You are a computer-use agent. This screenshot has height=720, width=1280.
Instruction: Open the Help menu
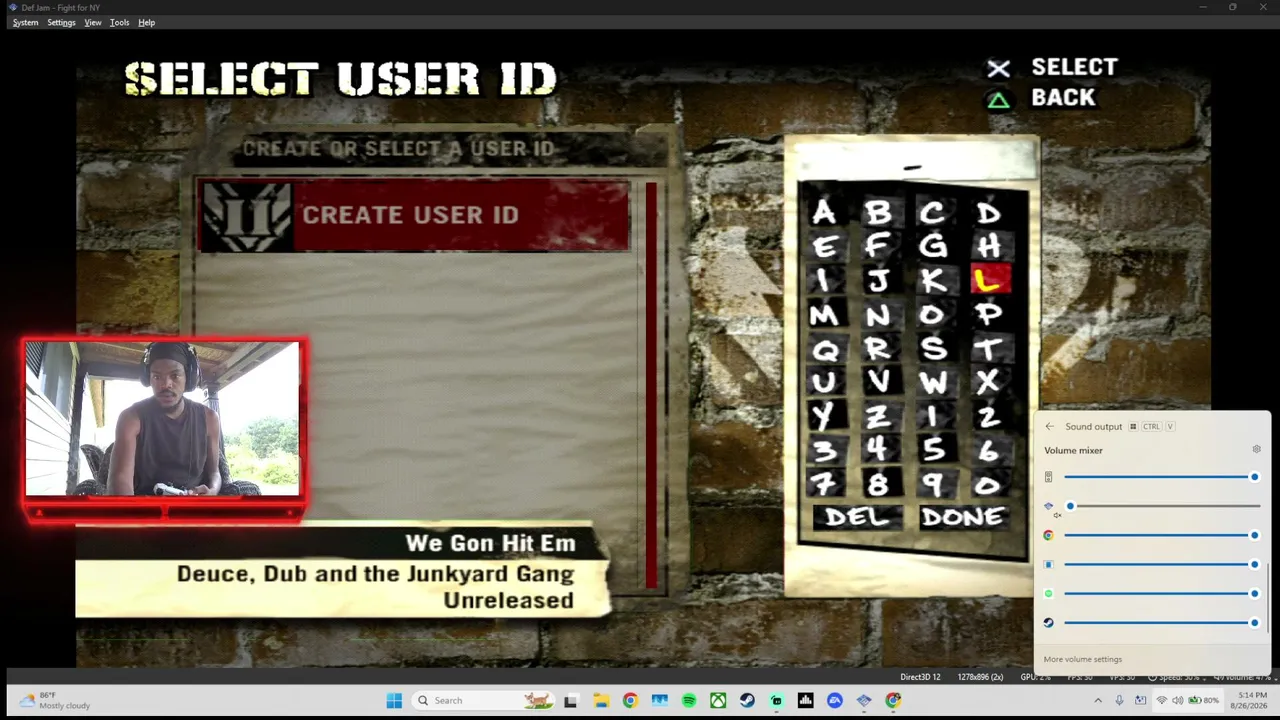(x=147, y=22)
